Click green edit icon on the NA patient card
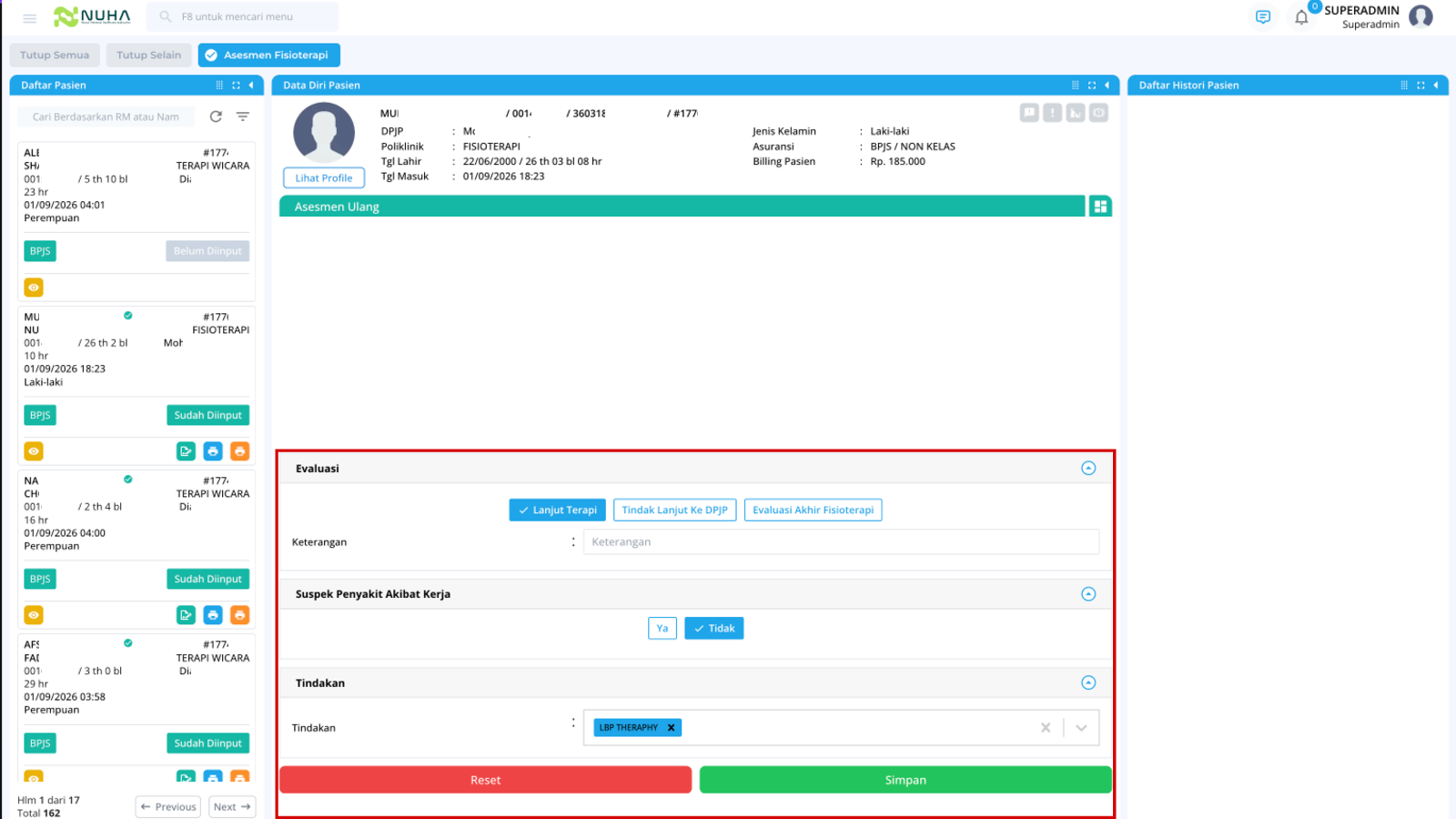 186,615
